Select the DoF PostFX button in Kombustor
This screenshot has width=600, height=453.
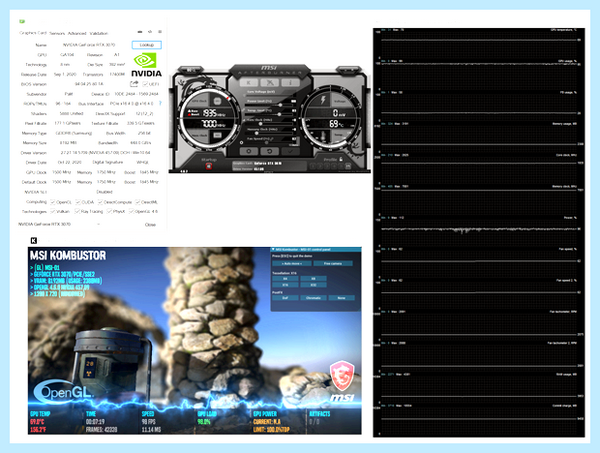pos(285,298)
